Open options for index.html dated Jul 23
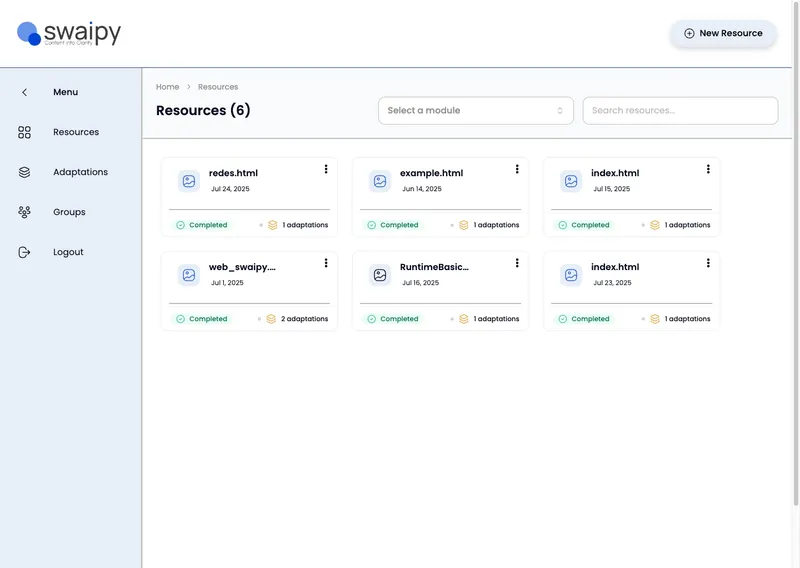The width and height of the screenshot is (800, 568). coord(708,263)
